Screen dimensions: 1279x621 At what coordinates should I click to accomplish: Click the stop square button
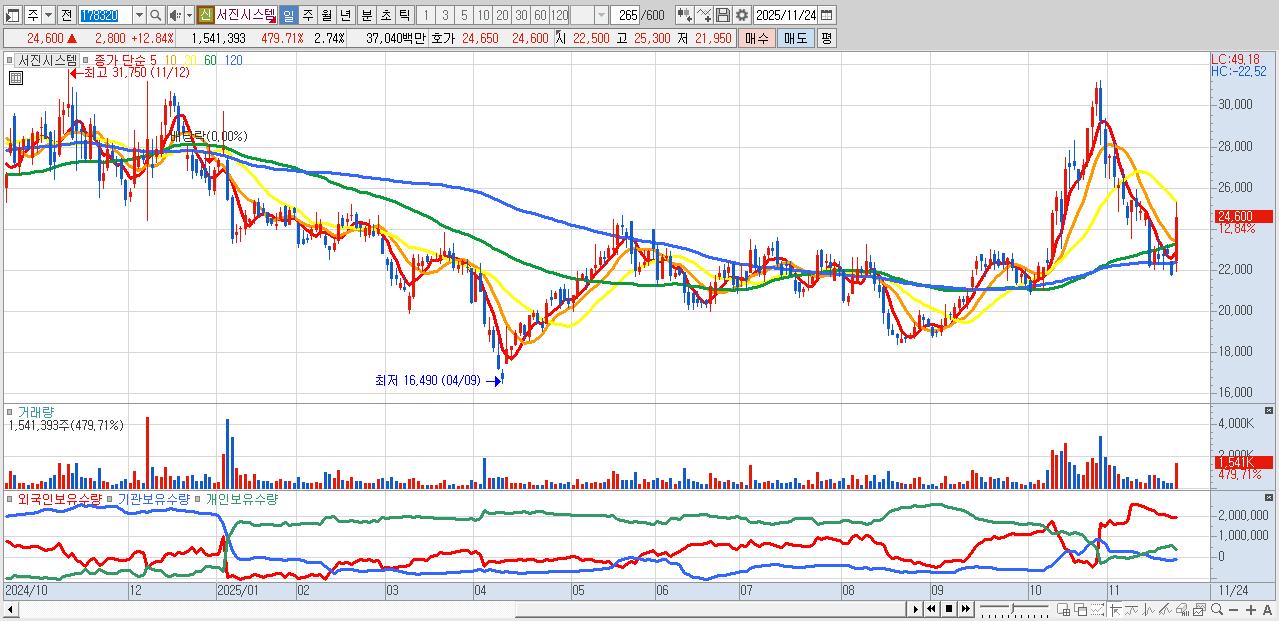tap(949, 609)
